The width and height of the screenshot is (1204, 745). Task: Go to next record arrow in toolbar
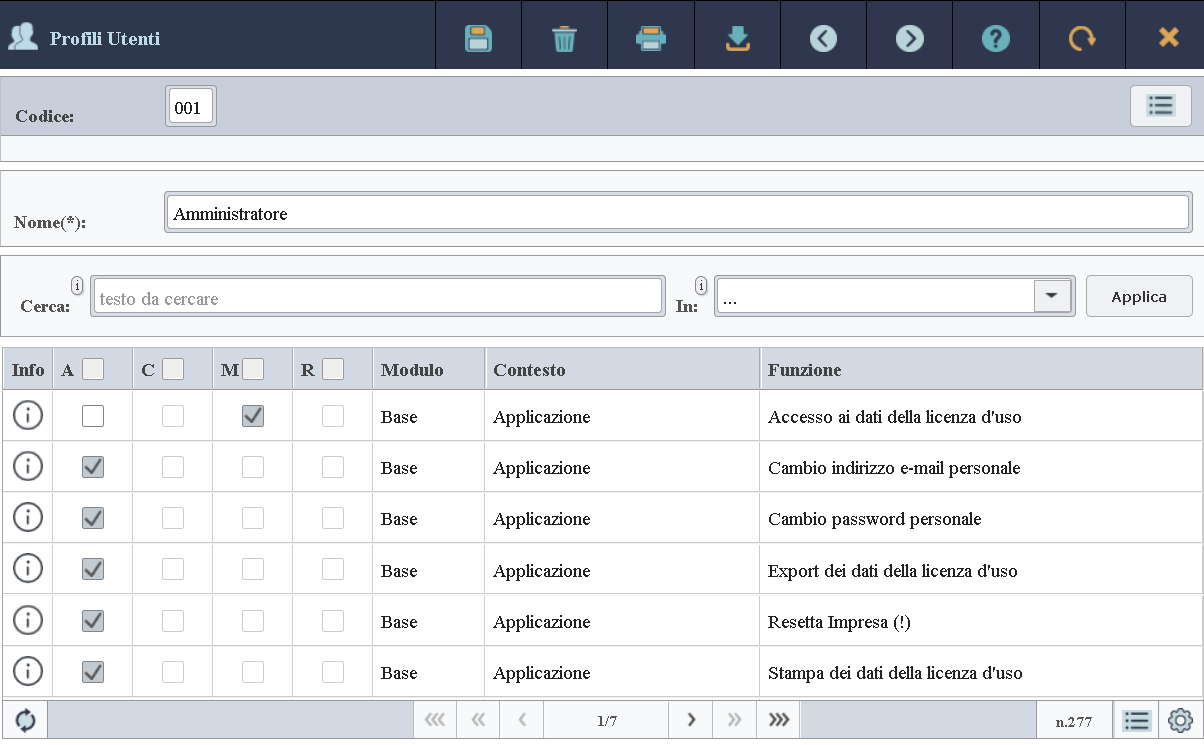tap(909, 39)
